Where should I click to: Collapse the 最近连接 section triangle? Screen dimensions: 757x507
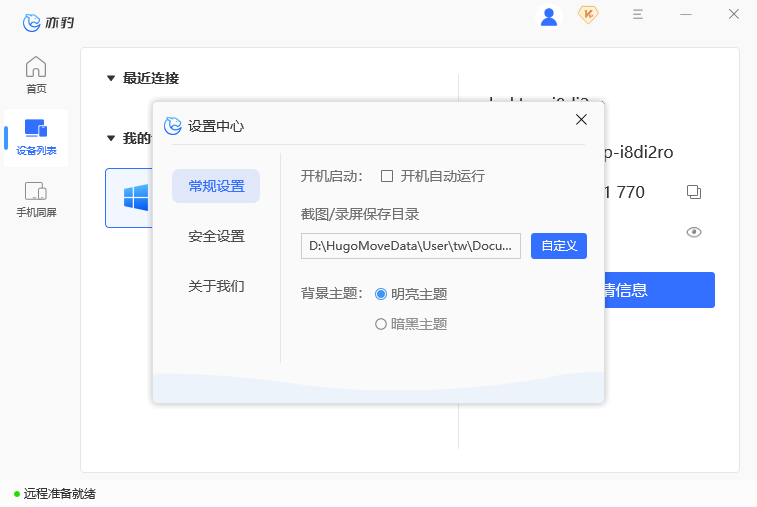pos(111,78)
